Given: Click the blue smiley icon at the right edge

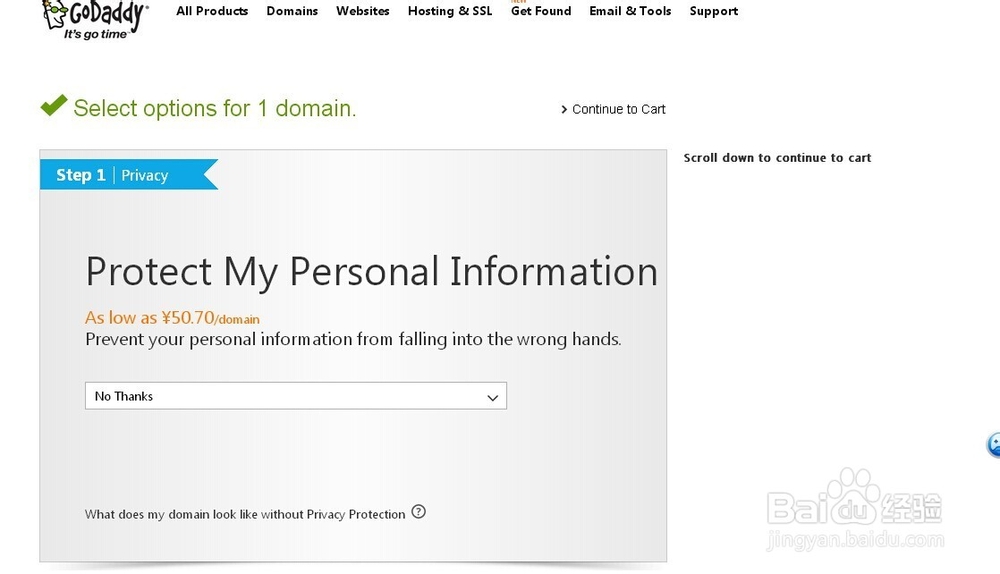Looking at the screenshot, I should pos(994,445).
